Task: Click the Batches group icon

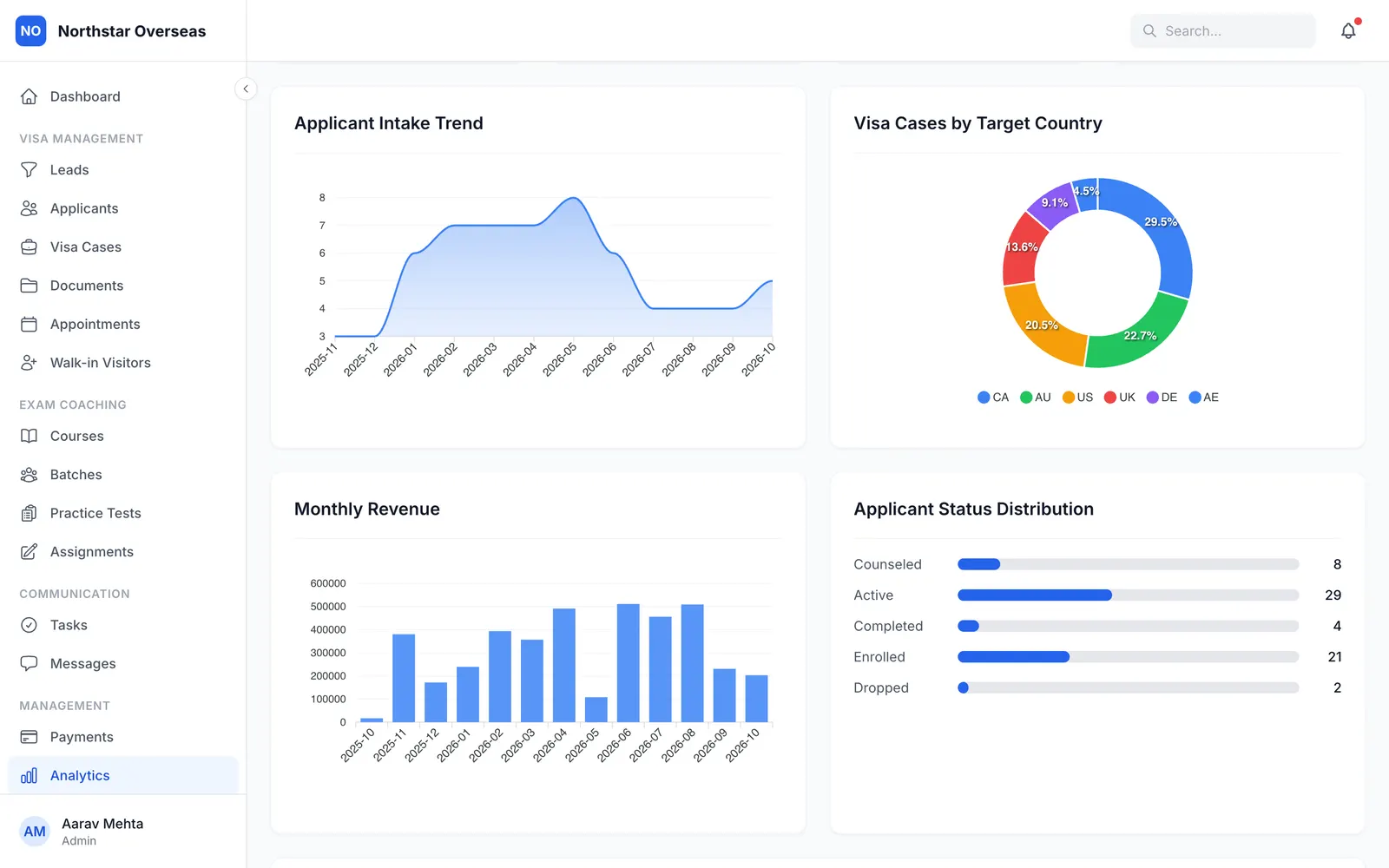Action: pos(29,475)
